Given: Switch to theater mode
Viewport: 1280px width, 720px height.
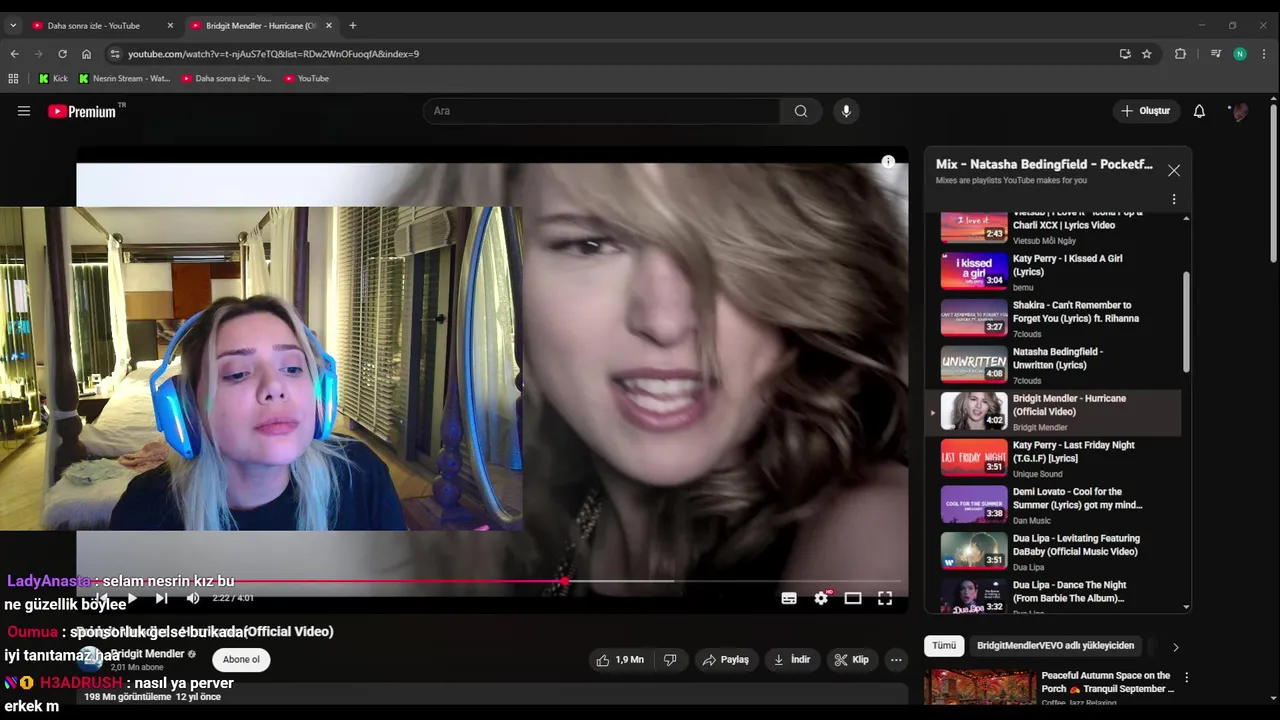Looking at the screenshot, I should pyautogui.click(x=853, y=598).
